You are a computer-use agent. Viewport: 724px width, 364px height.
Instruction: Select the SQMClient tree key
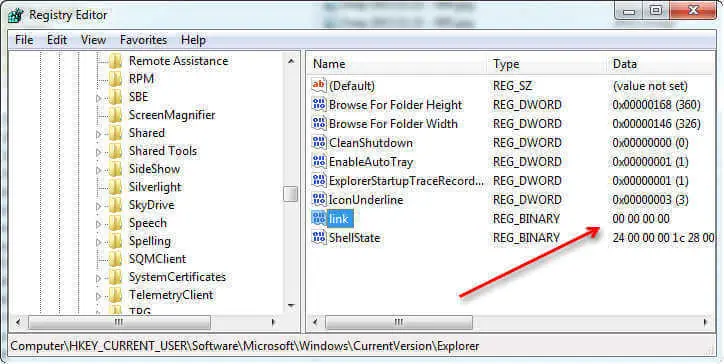(x=157, y=259)
